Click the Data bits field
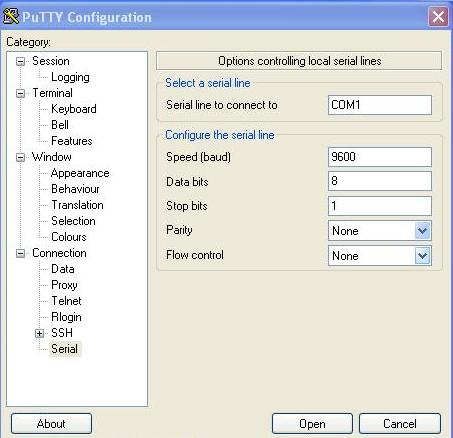The width and height of the screenshot is (453, 438). tap(380, 181)
